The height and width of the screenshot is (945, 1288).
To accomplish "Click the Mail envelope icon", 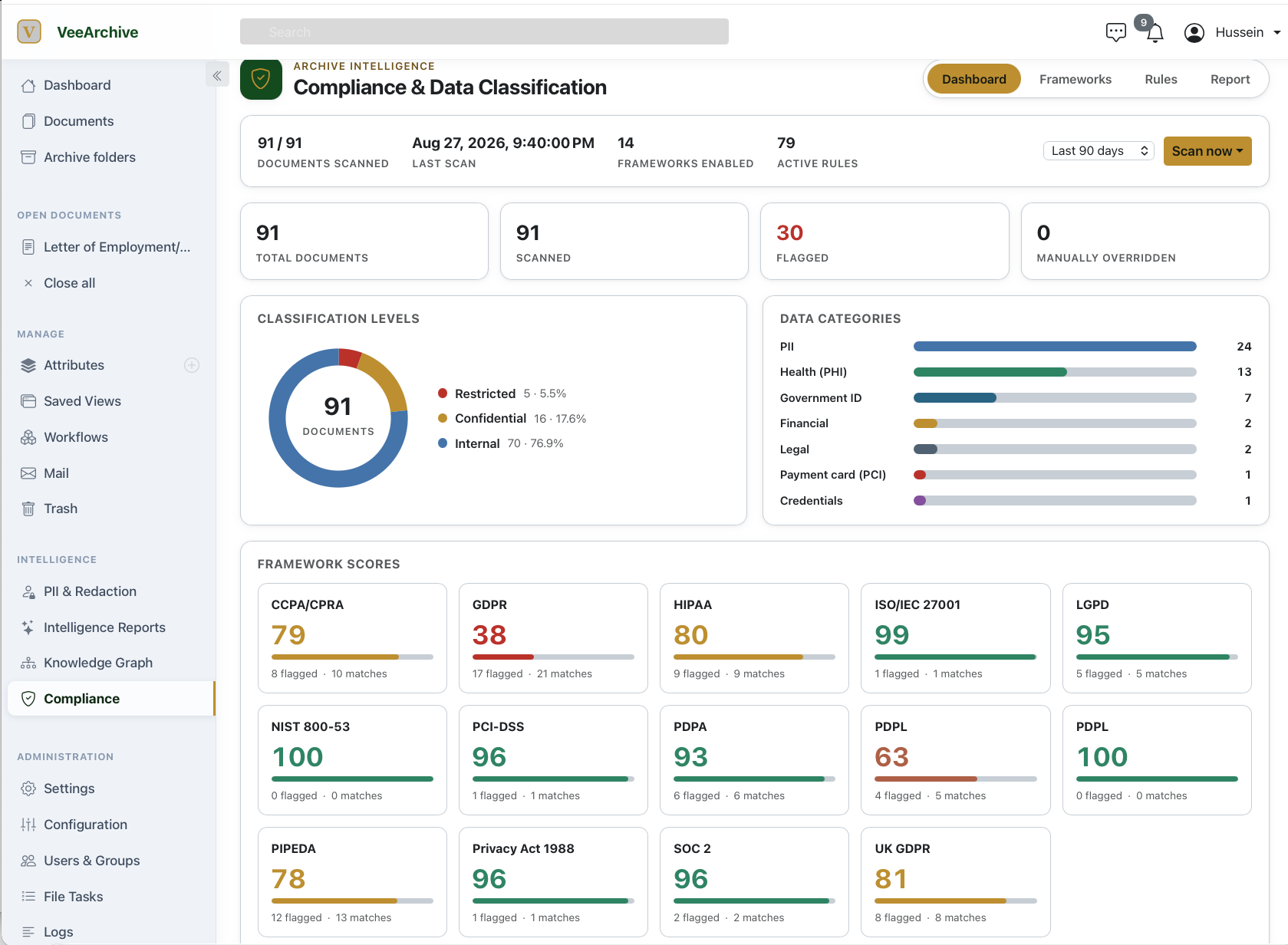I will coord(28,473).
